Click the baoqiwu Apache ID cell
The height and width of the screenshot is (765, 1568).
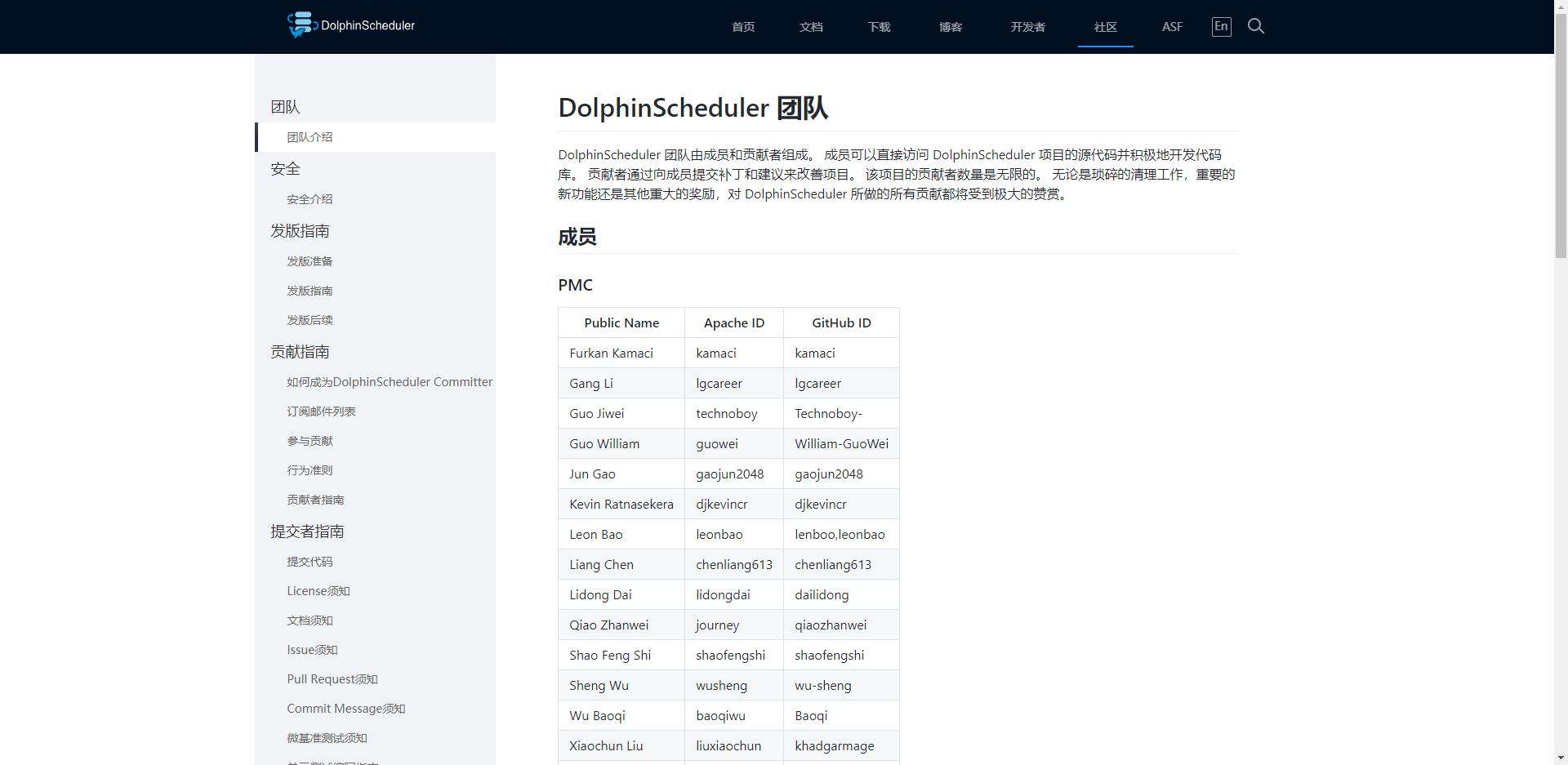click(x=734, y=716)
